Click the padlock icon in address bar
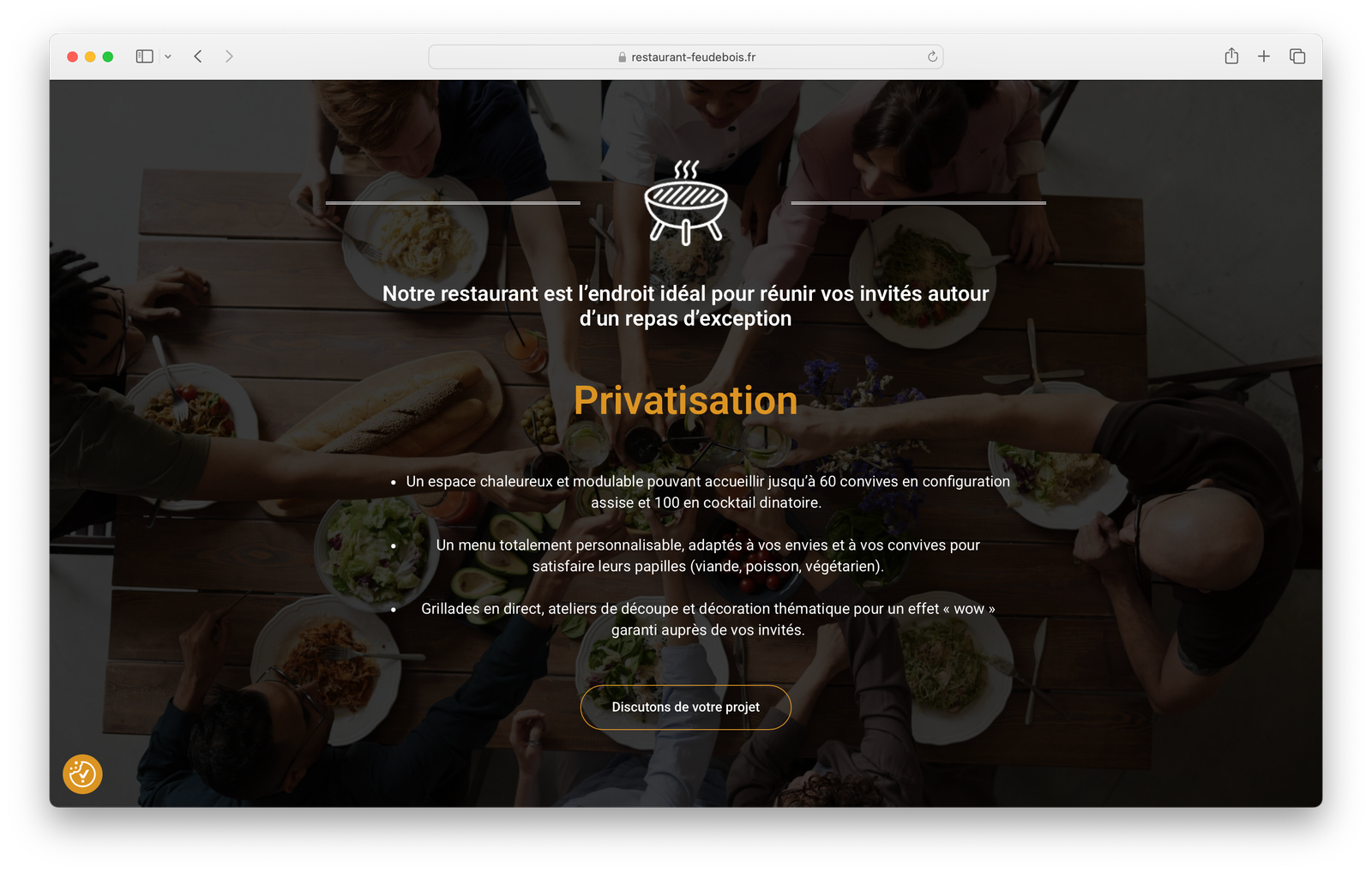Screen dimensions: 1372x873 623,57
